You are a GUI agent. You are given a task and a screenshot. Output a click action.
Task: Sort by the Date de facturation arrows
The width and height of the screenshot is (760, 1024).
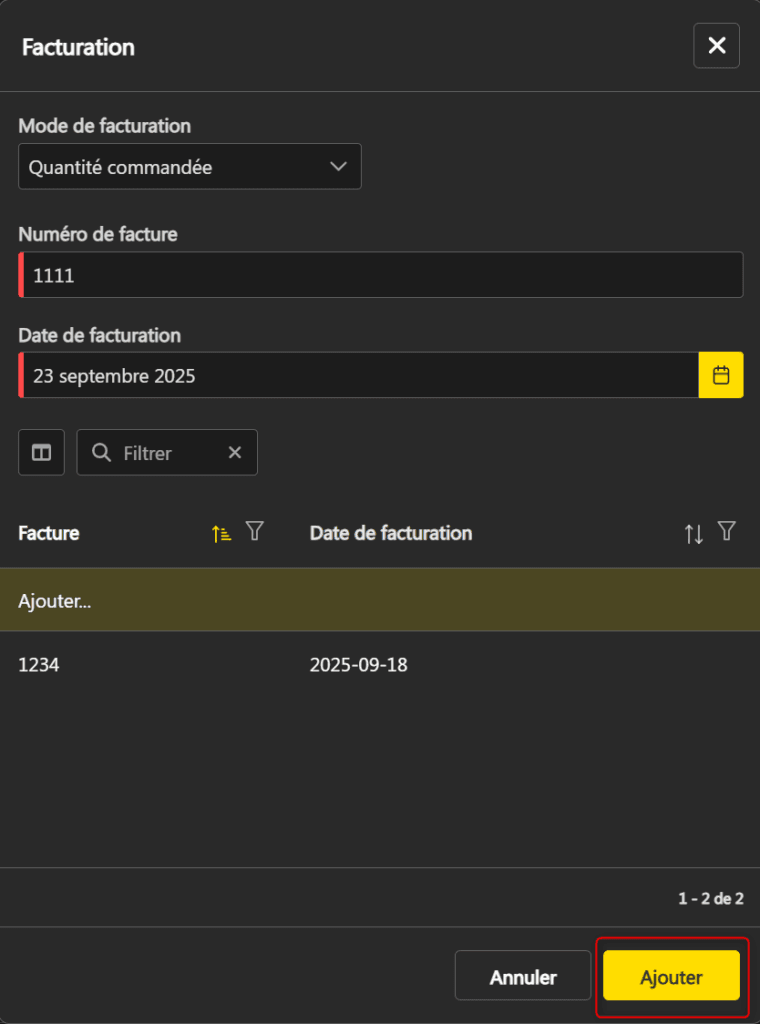694,533
